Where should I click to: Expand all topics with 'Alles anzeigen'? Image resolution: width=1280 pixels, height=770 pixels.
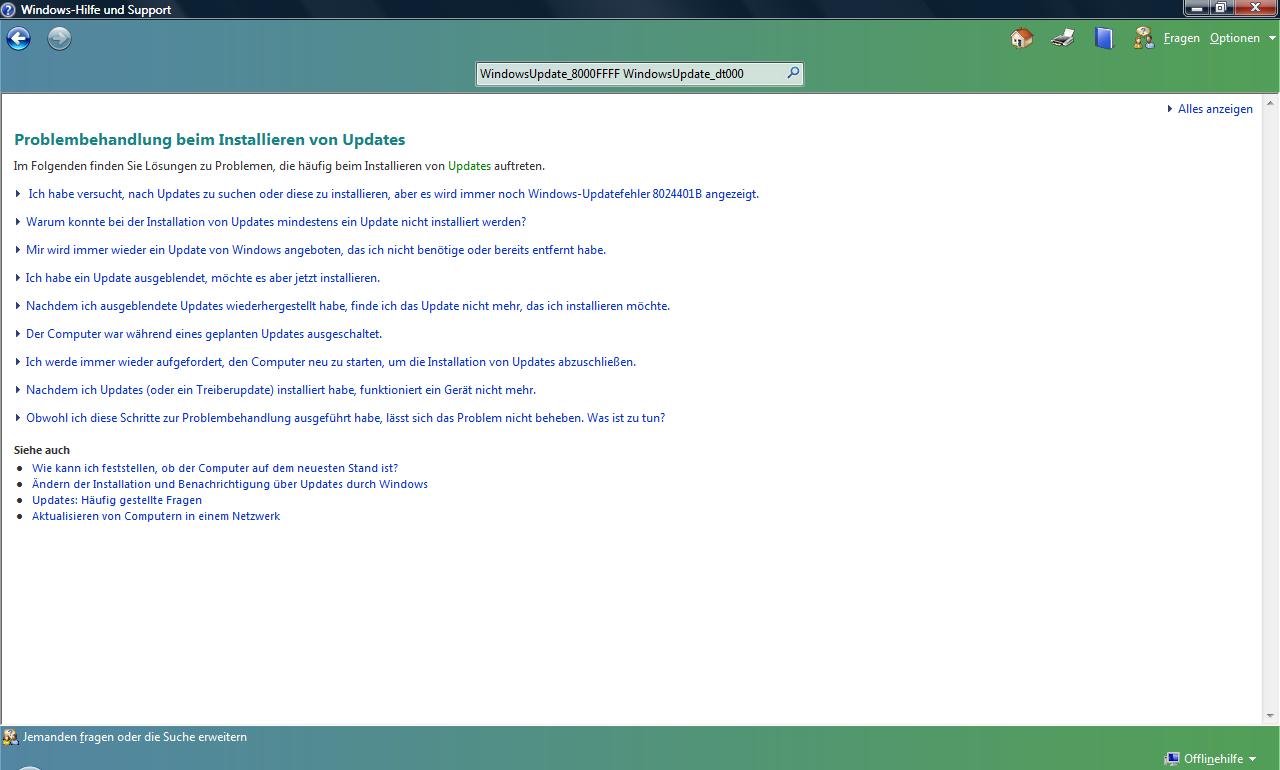coord(1214,109)
